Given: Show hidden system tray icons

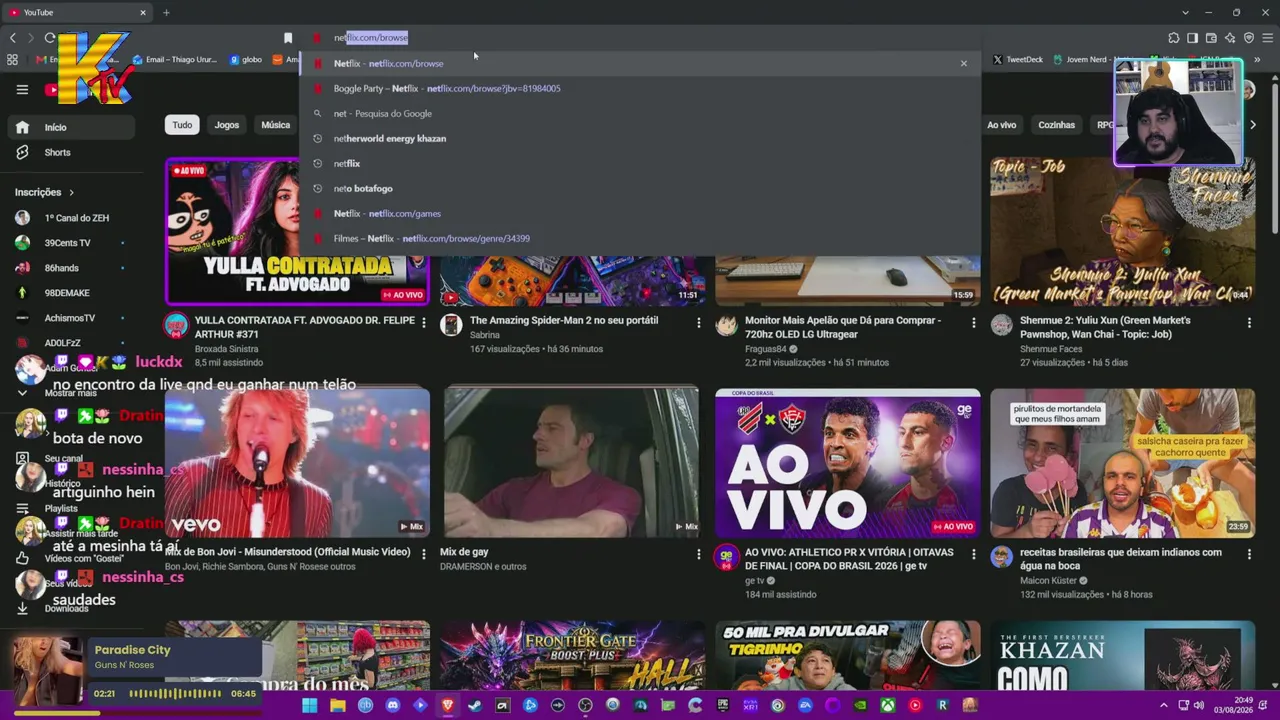Looking at the screenshot, I should click(x=1166, y=705).
